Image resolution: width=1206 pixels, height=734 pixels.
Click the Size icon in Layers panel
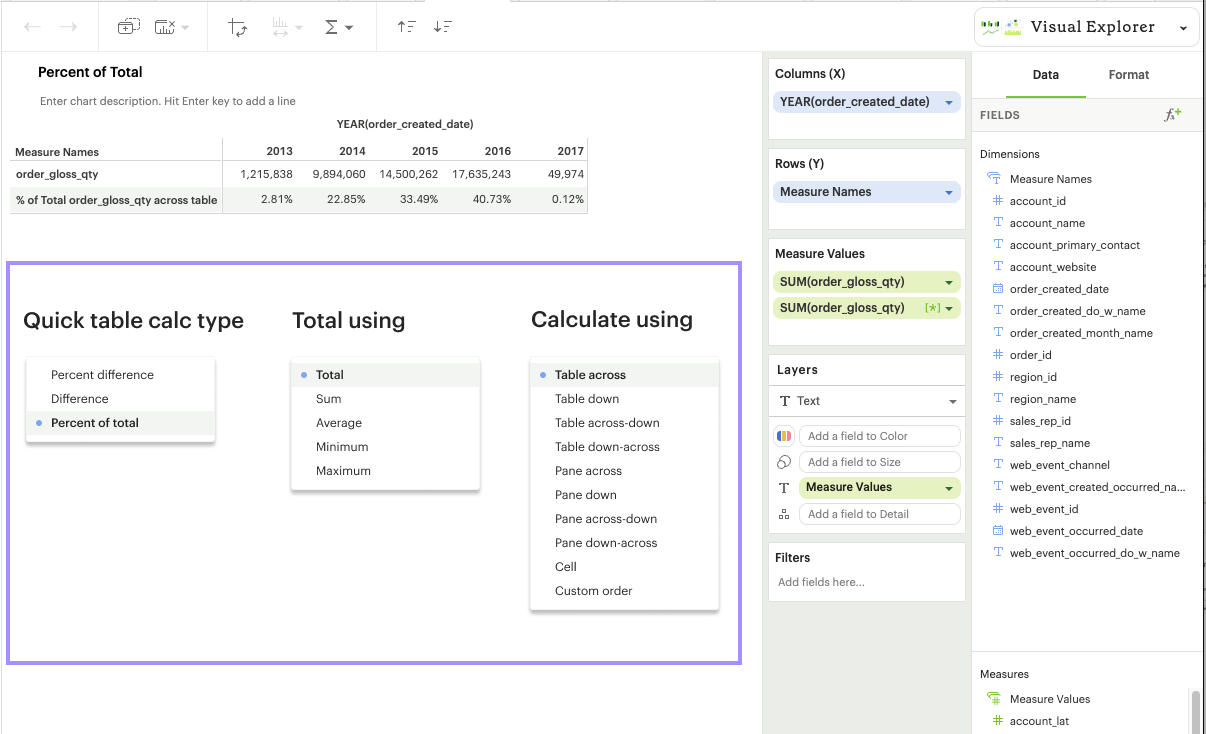click(x=784, y=462)
